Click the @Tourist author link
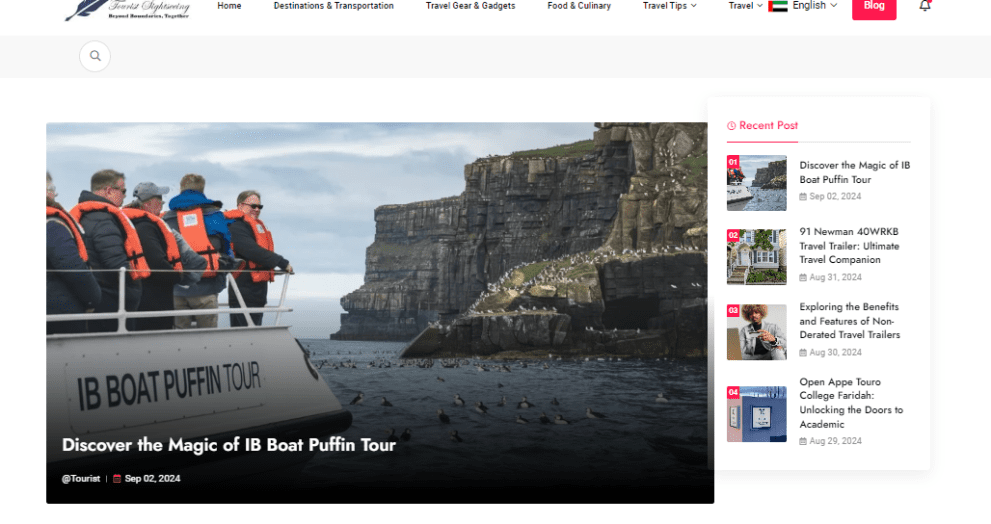Image resolution: width=991 pixels, height=524 pixels. [80, 479]
